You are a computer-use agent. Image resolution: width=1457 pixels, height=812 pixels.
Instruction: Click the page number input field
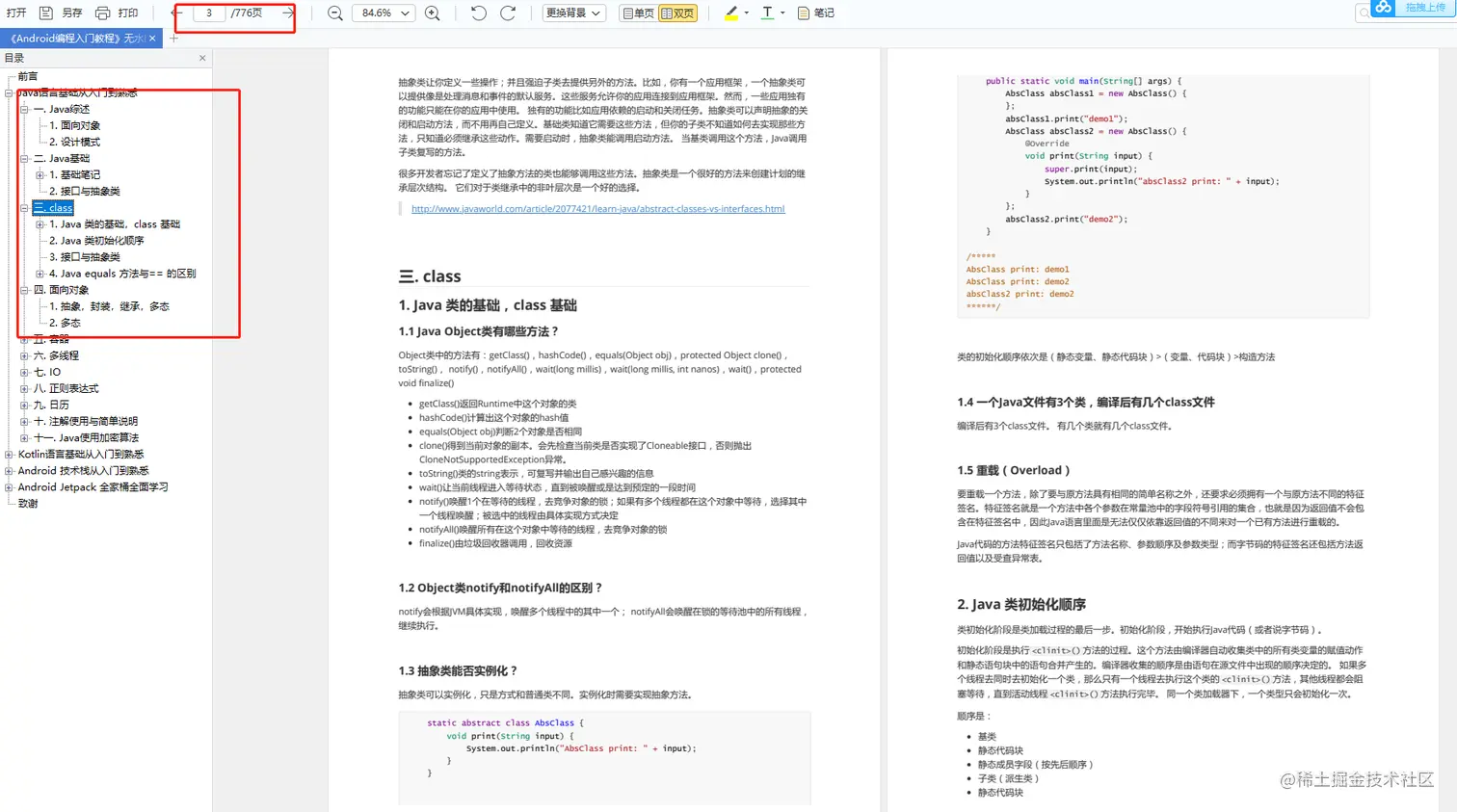[x=209, y=13]
